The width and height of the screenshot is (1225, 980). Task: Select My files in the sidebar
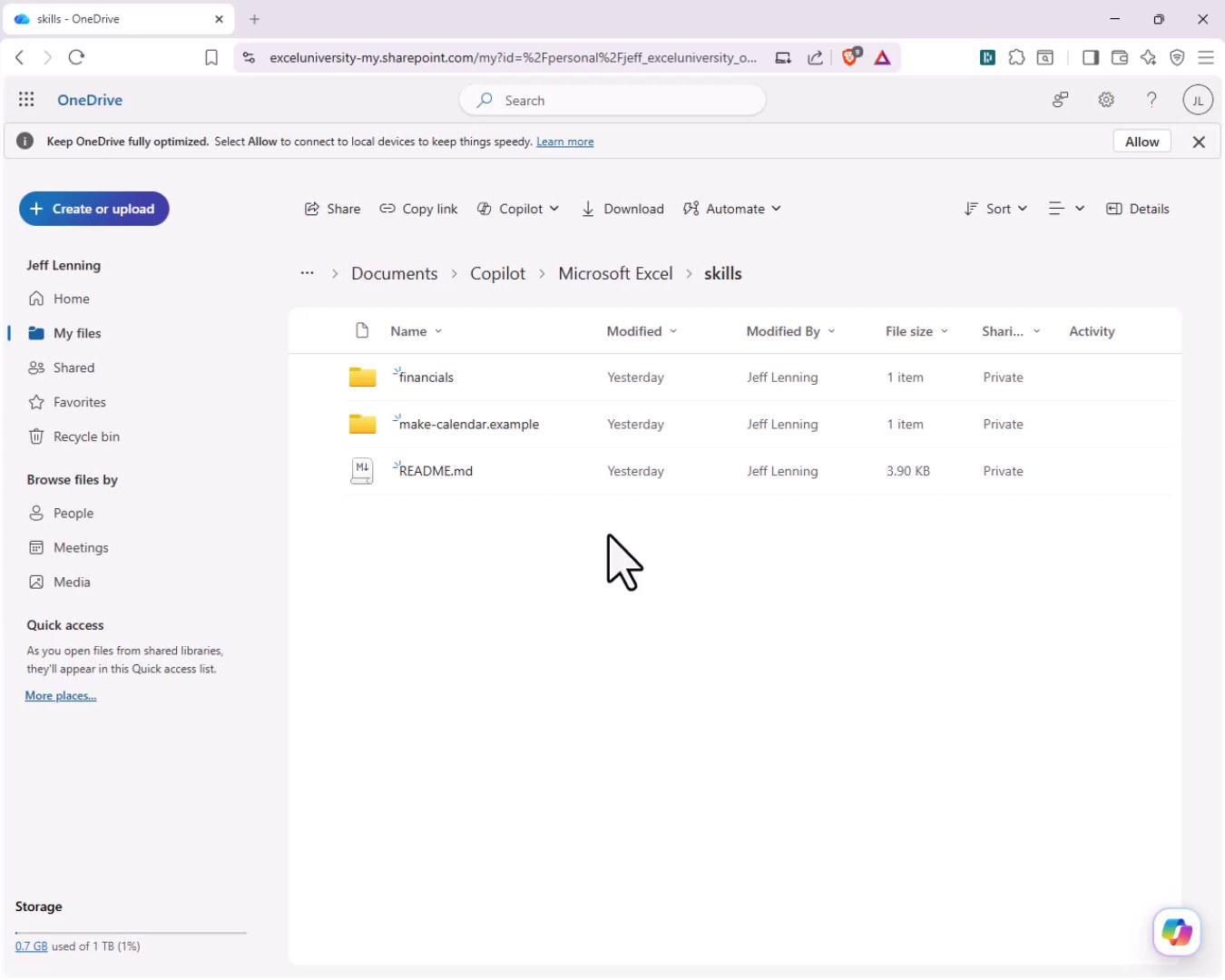coord(64,333)
